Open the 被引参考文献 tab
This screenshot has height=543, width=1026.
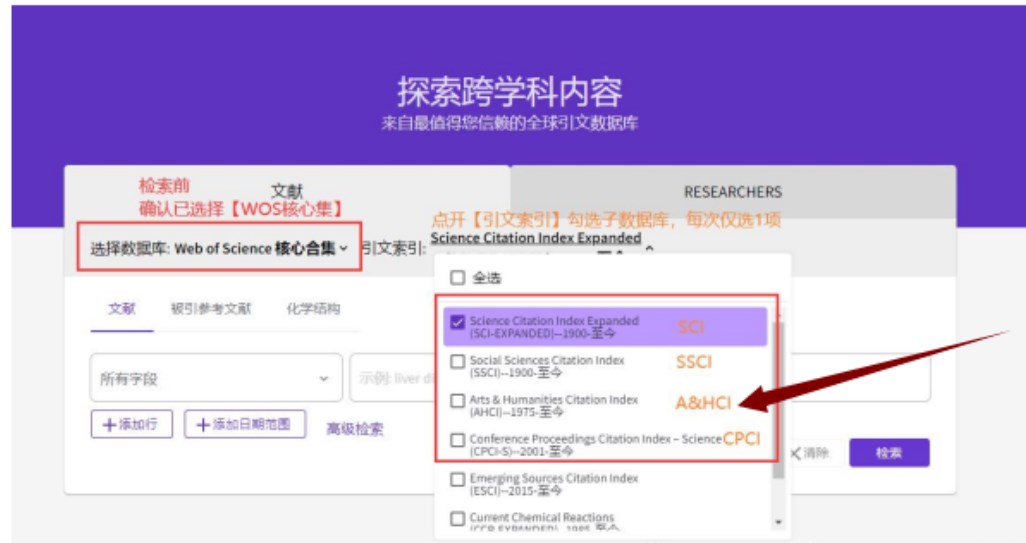[x=211, y=308]
